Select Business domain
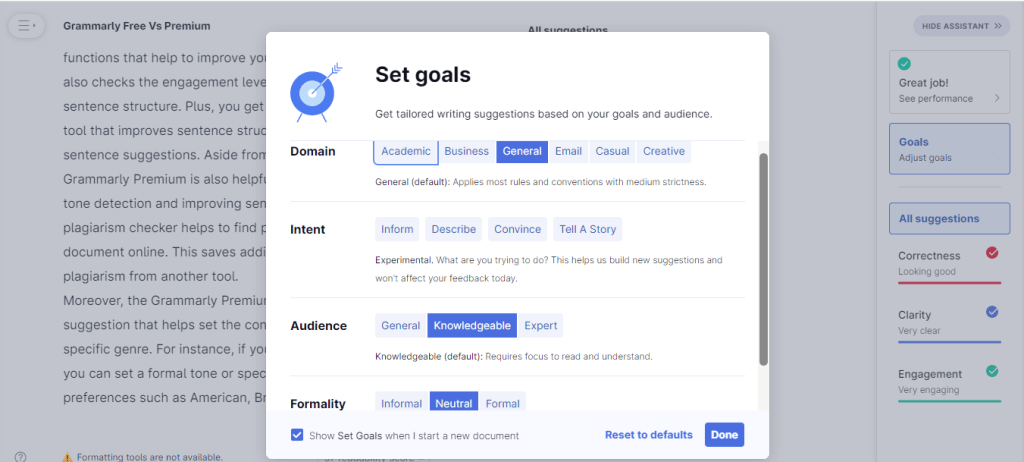This screenshot has height=462, width=1024. pos(466,151)
